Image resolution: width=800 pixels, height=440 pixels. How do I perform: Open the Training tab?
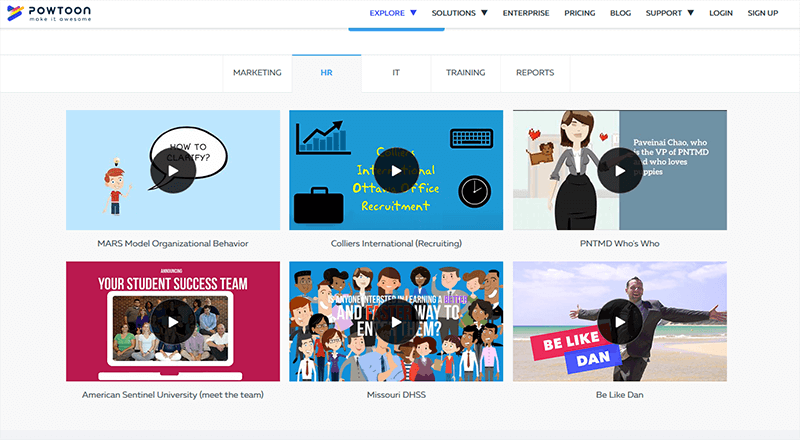click(x=465, y=73)
